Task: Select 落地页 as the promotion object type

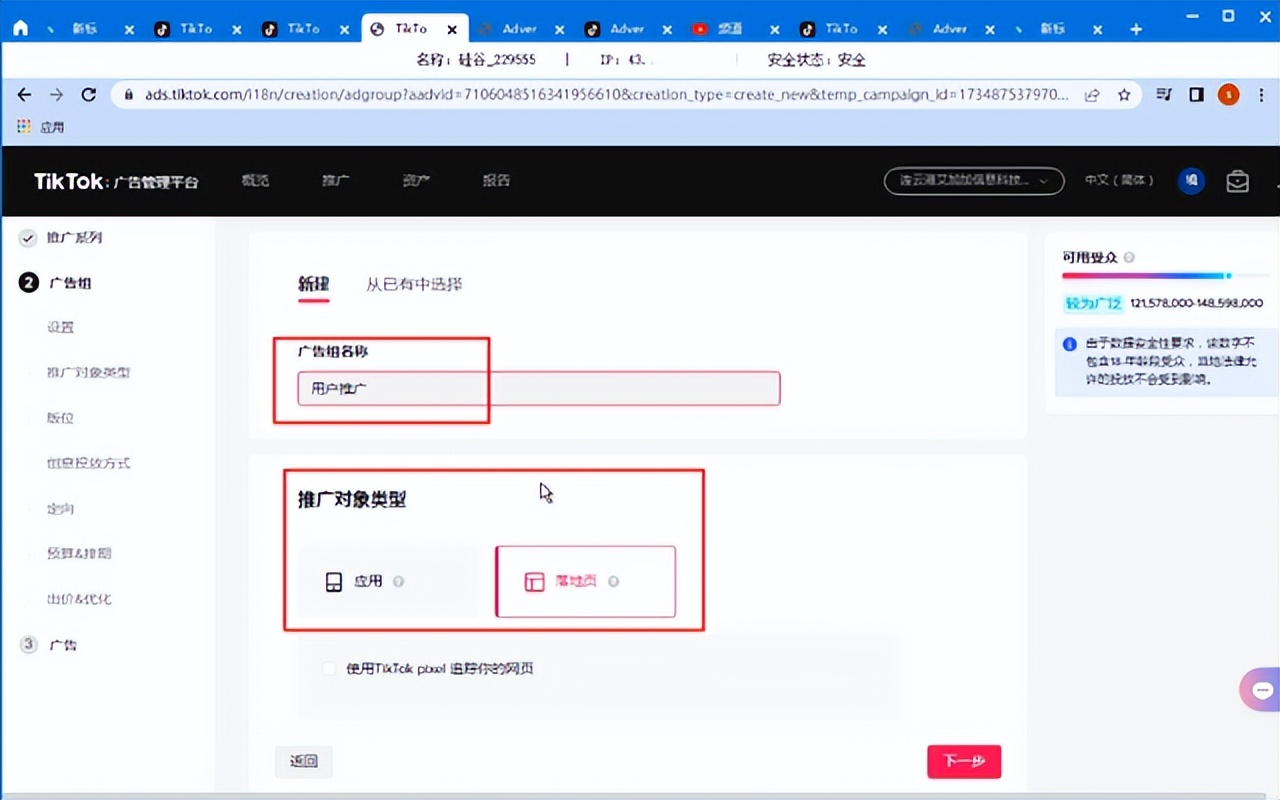Action: (585, 581)
